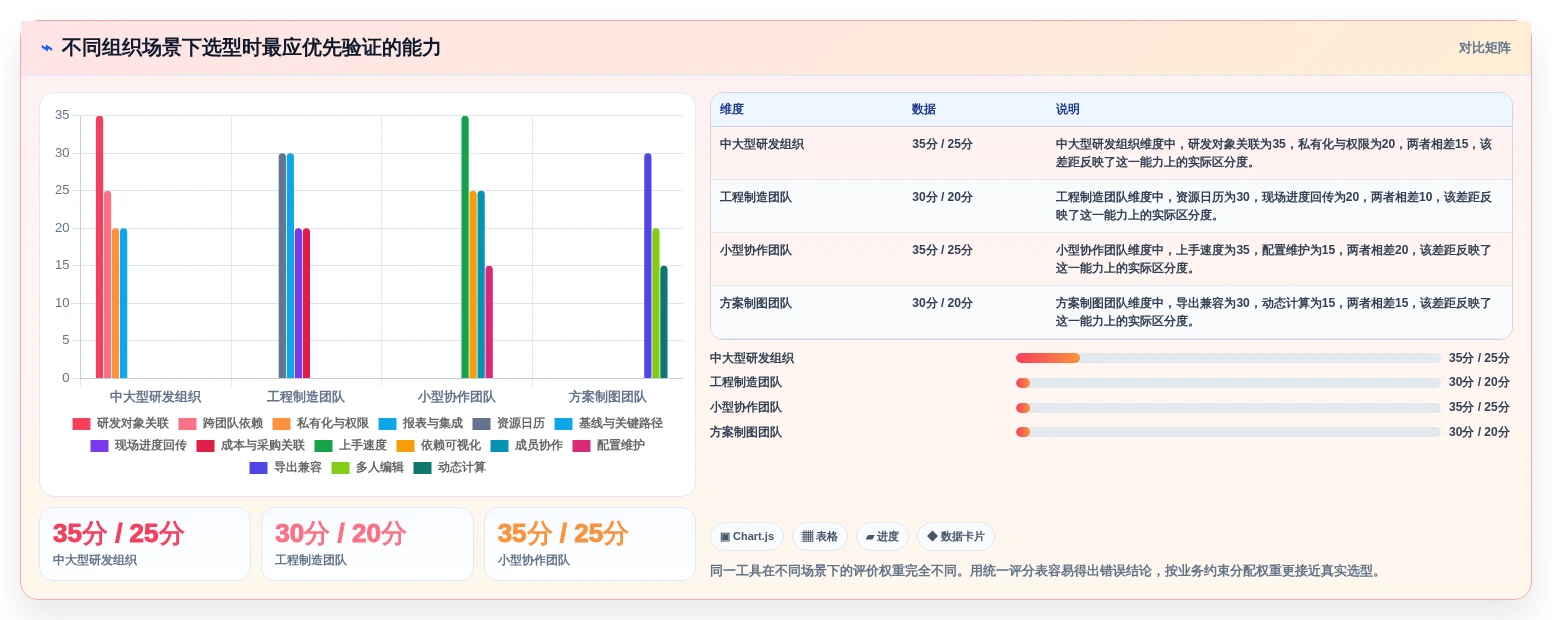This screenshot has height=620, width=1552.
Task: Click the 方案制图团队 x-axis label
Action: [x=608, y=397]
